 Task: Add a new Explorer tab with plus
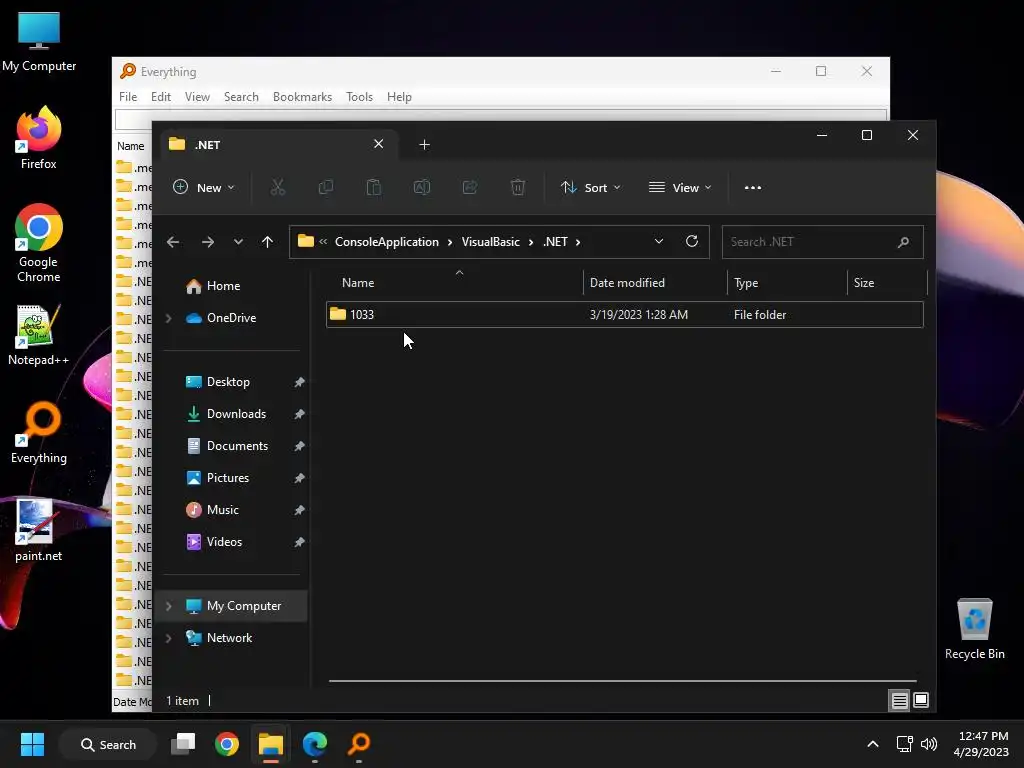point(424,145)
